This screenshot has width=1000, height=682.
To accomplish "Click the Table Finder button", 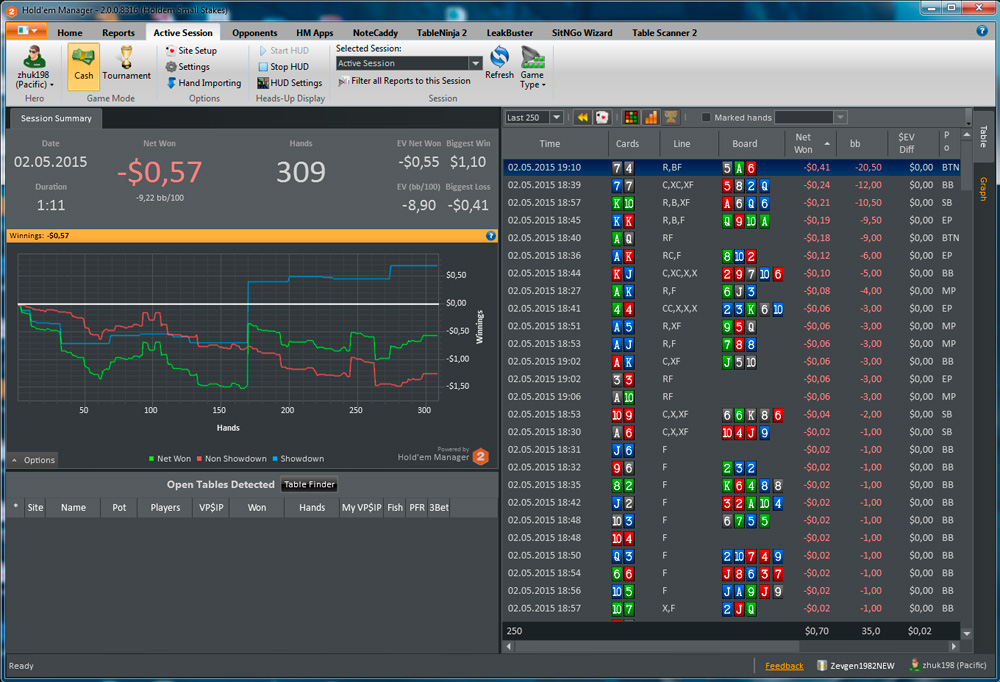I will click(x=309, y=485).
